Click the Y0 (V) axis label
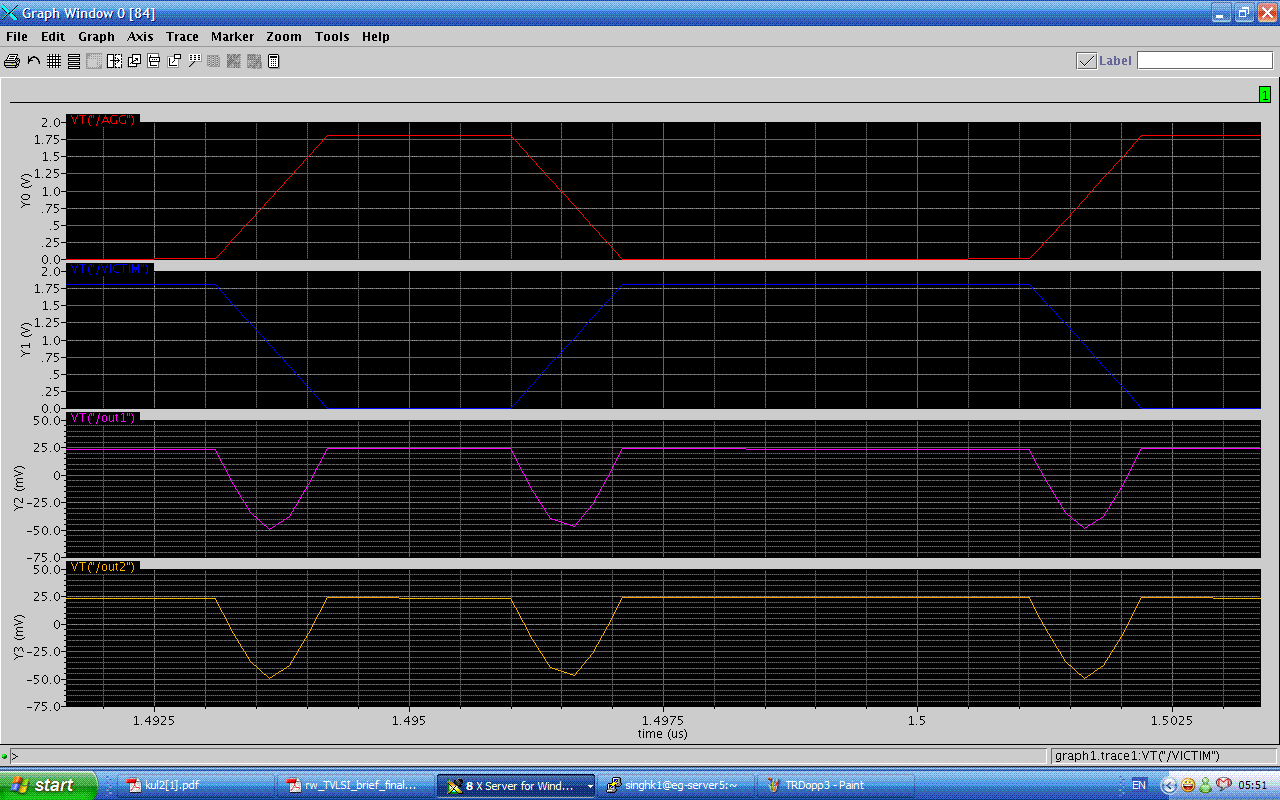The width and height of the screenshot is (1280, 800). 24,191
